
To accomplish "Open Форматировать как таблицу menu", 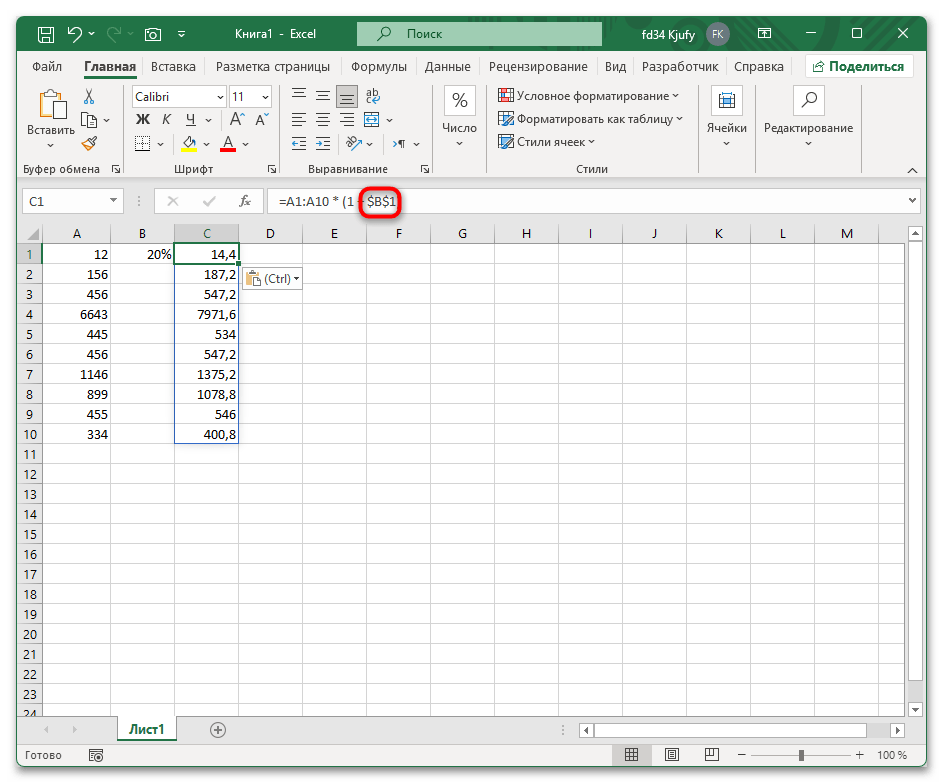I will click(591, 119).
